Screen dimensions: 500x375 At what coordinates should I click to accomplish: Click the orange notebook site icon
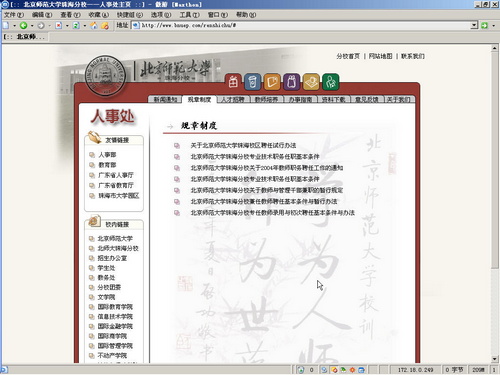(272, 82)
